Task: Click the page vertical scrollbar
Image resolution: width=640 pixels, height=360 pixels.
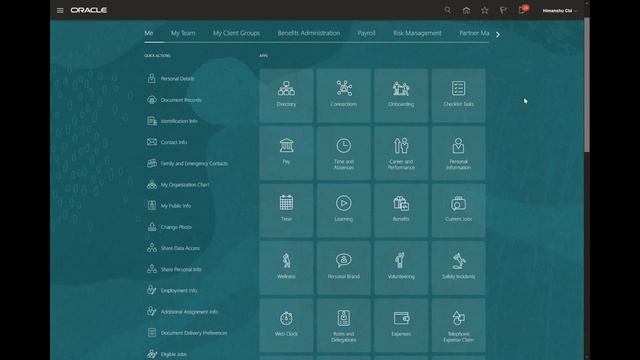Action: pos(587,85)
